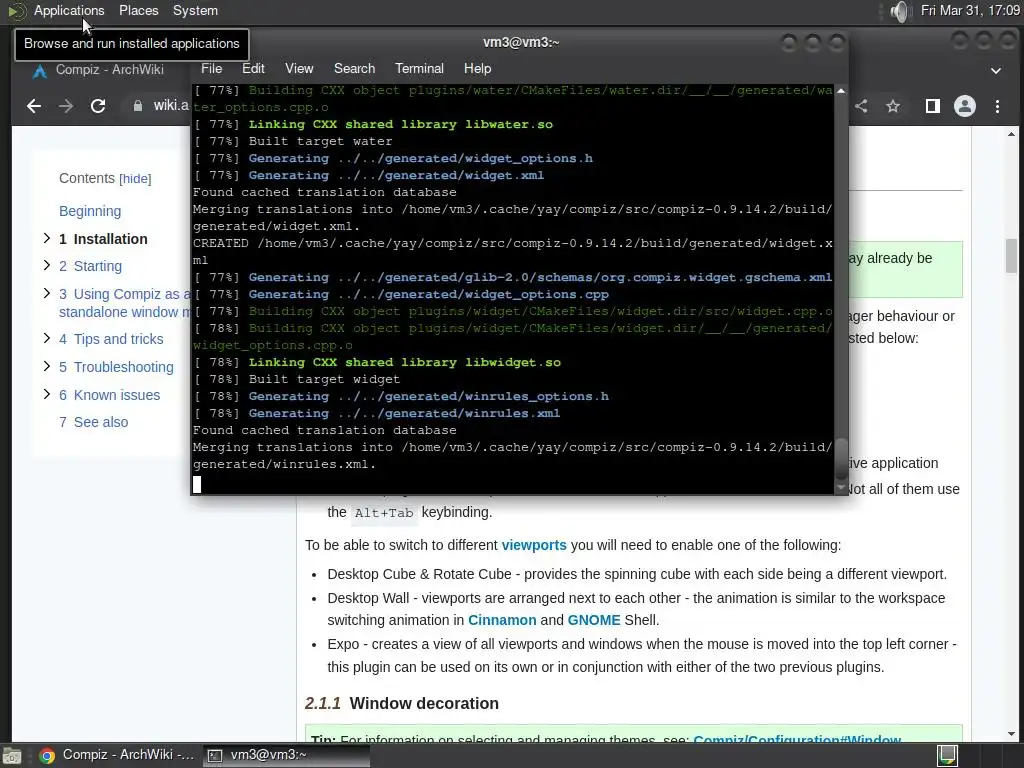Open See also contents link
1024x768 pixels.
(x=93, y=423)
